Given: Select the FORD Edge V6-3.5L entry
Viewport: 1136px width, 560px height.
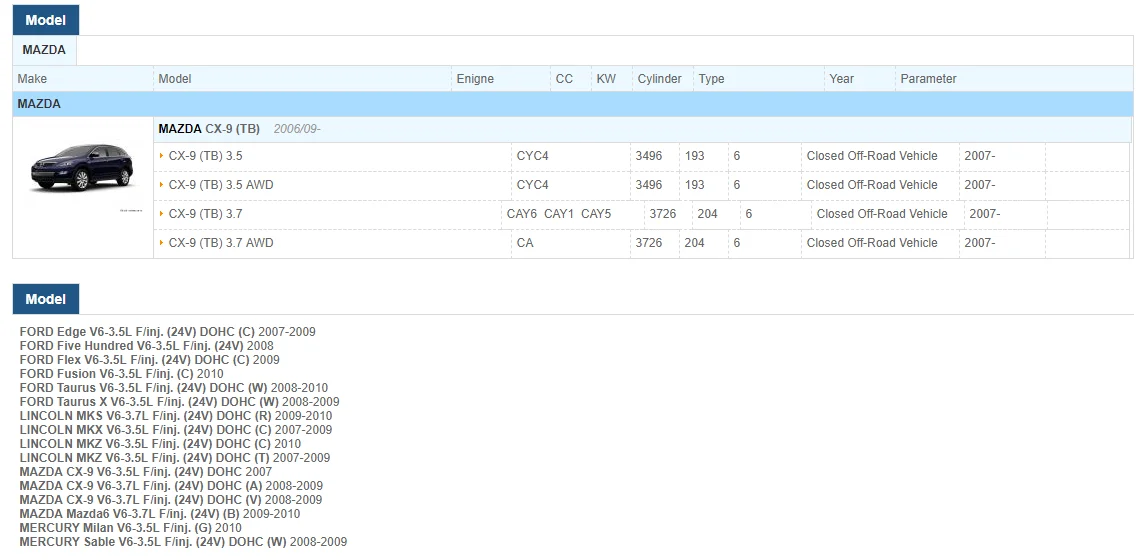Looking at the screenshot, I should 167,332.
